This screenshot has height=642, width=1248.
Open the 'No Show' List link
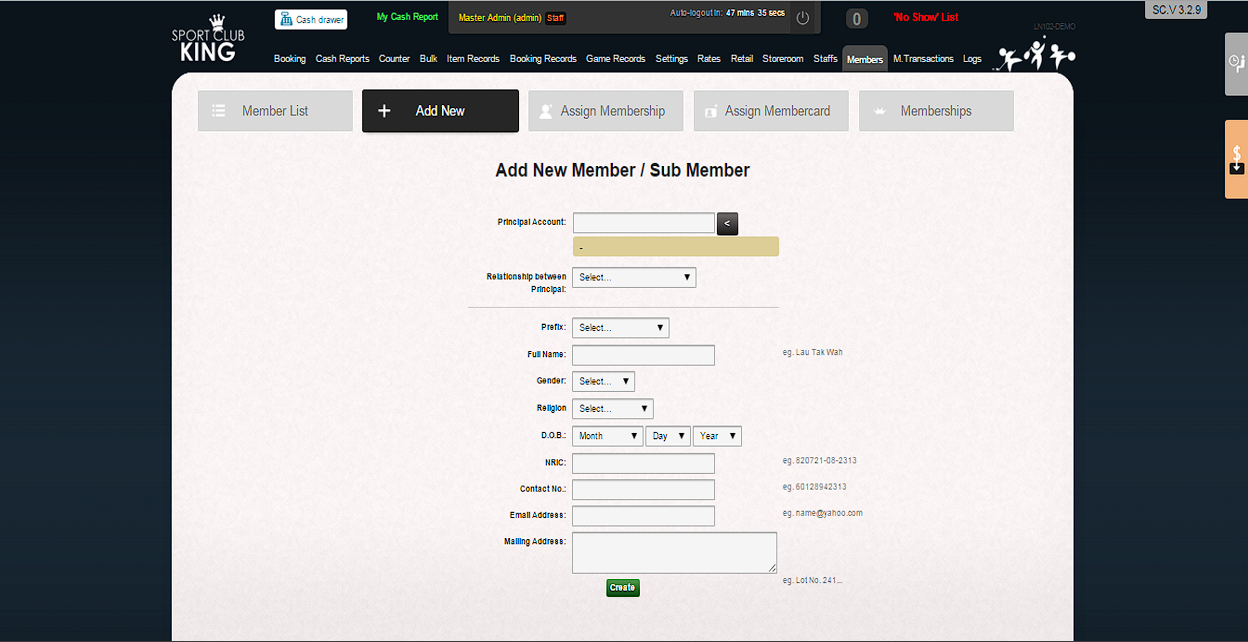(x=925, y=17)
